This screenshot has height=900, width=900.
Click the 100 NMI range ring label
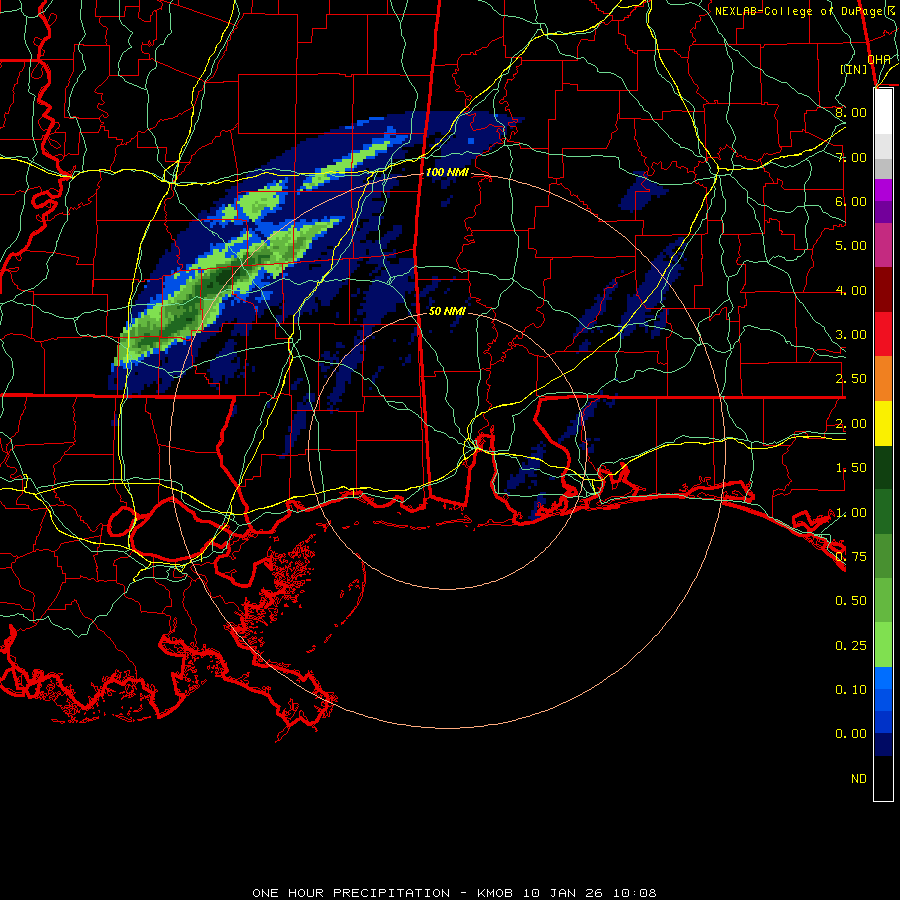point(447,172)
